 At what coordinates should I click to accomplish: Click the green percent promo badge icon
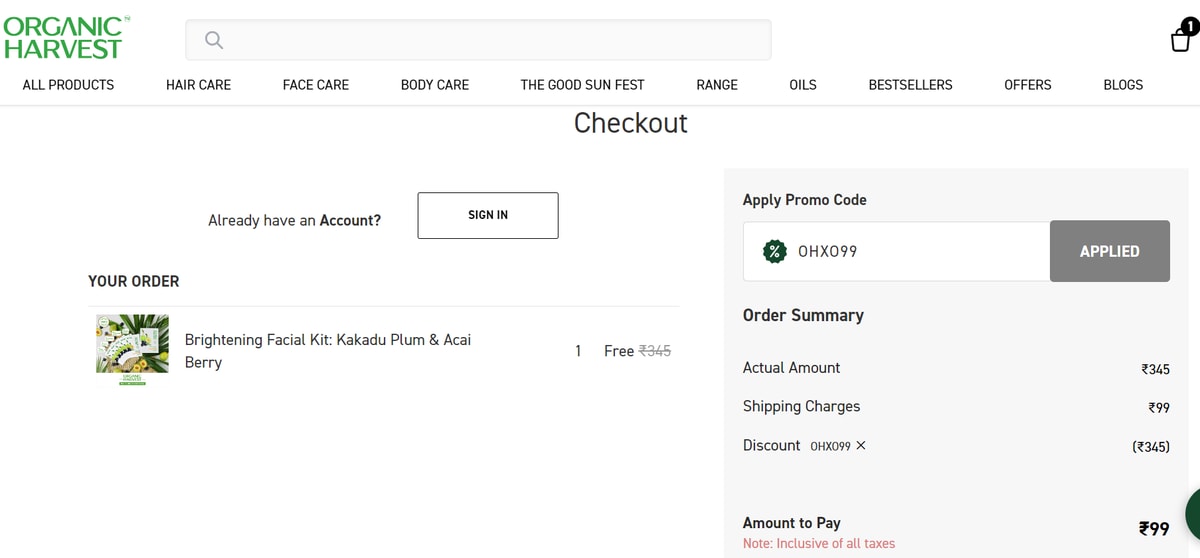pos(774,252)
